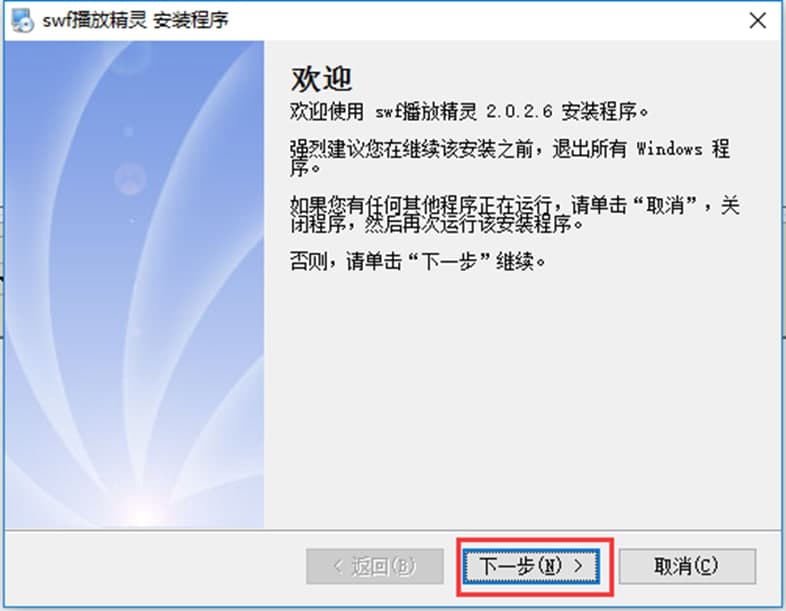Abort setup with the 取消(C) button

(687, 566)
